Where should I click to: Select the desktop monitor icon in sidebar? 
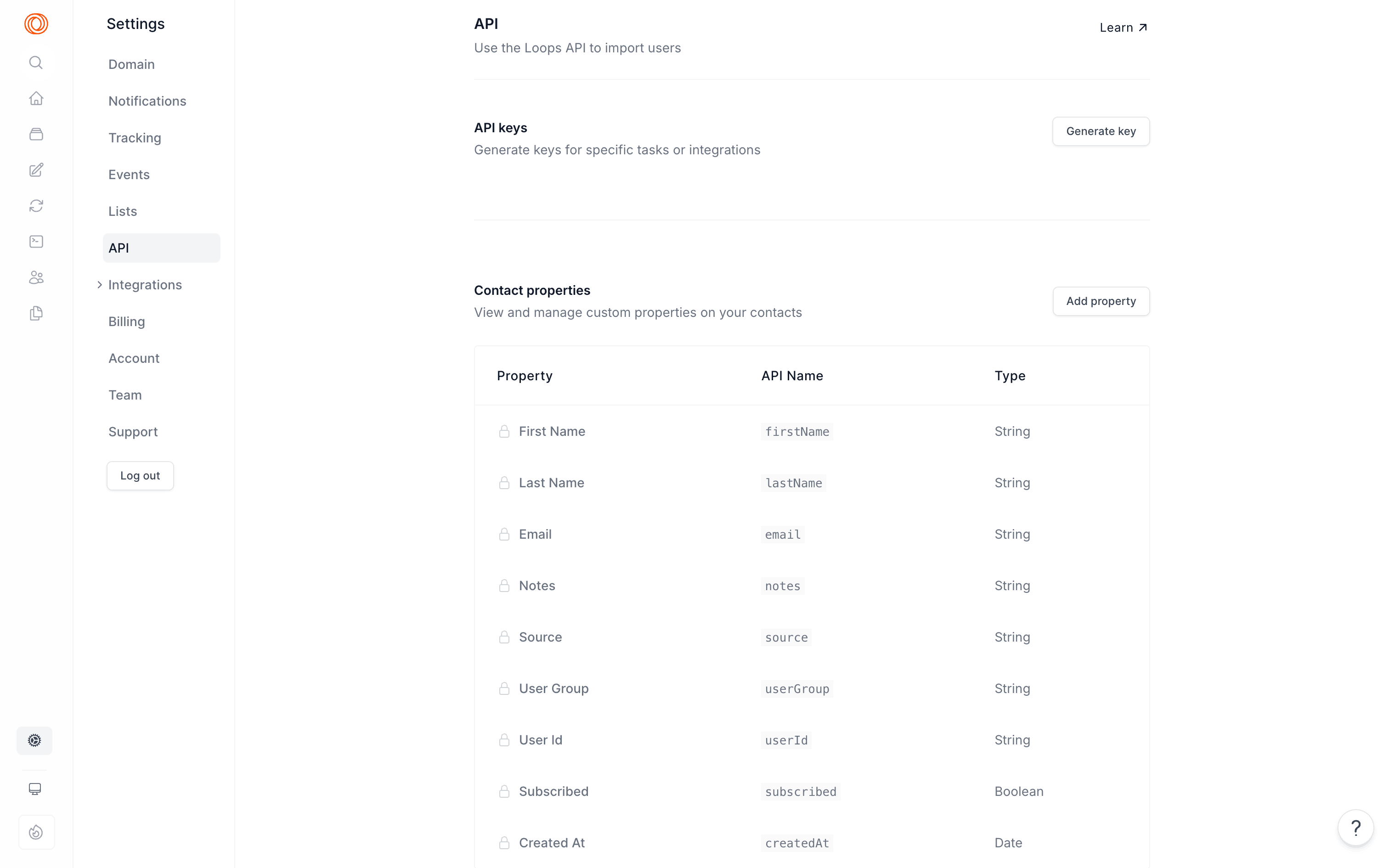(x=34, y=788)
